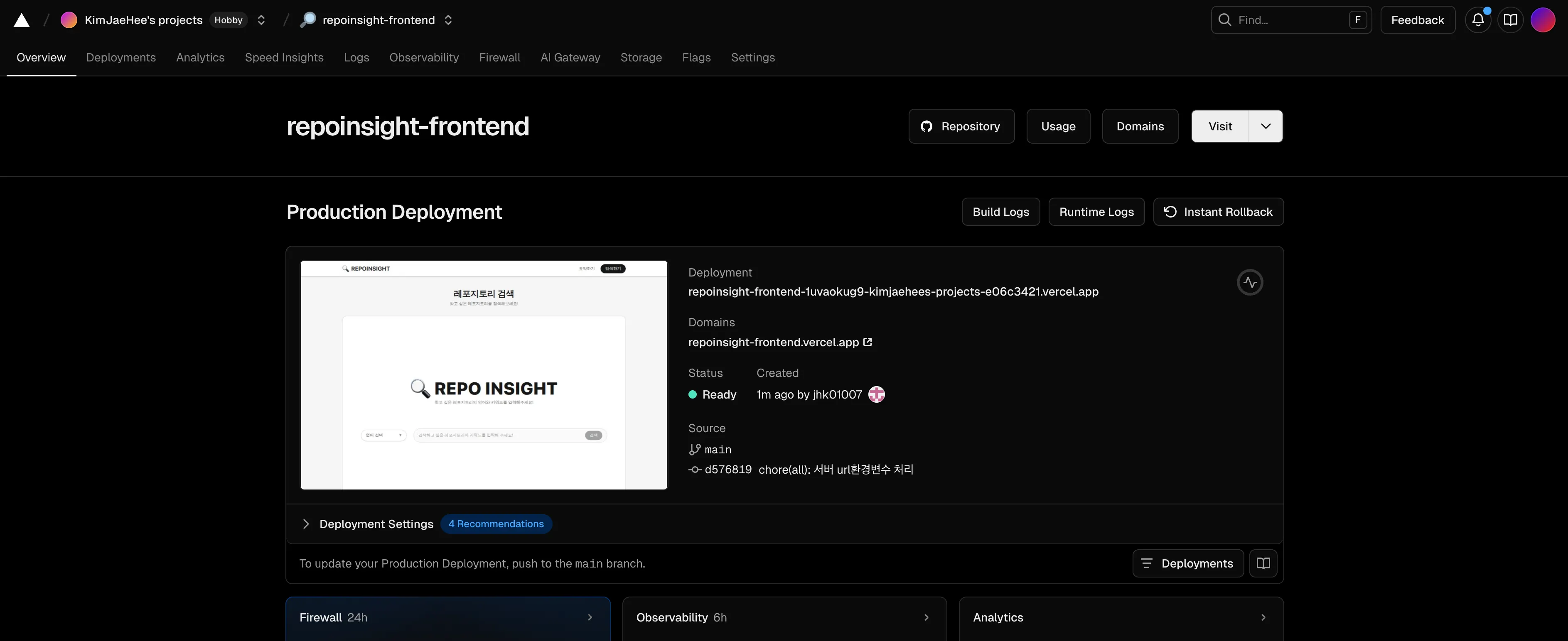Click the Vercel triangle logo
This screenshot has width=1568, height=641.
click(21, 20)
